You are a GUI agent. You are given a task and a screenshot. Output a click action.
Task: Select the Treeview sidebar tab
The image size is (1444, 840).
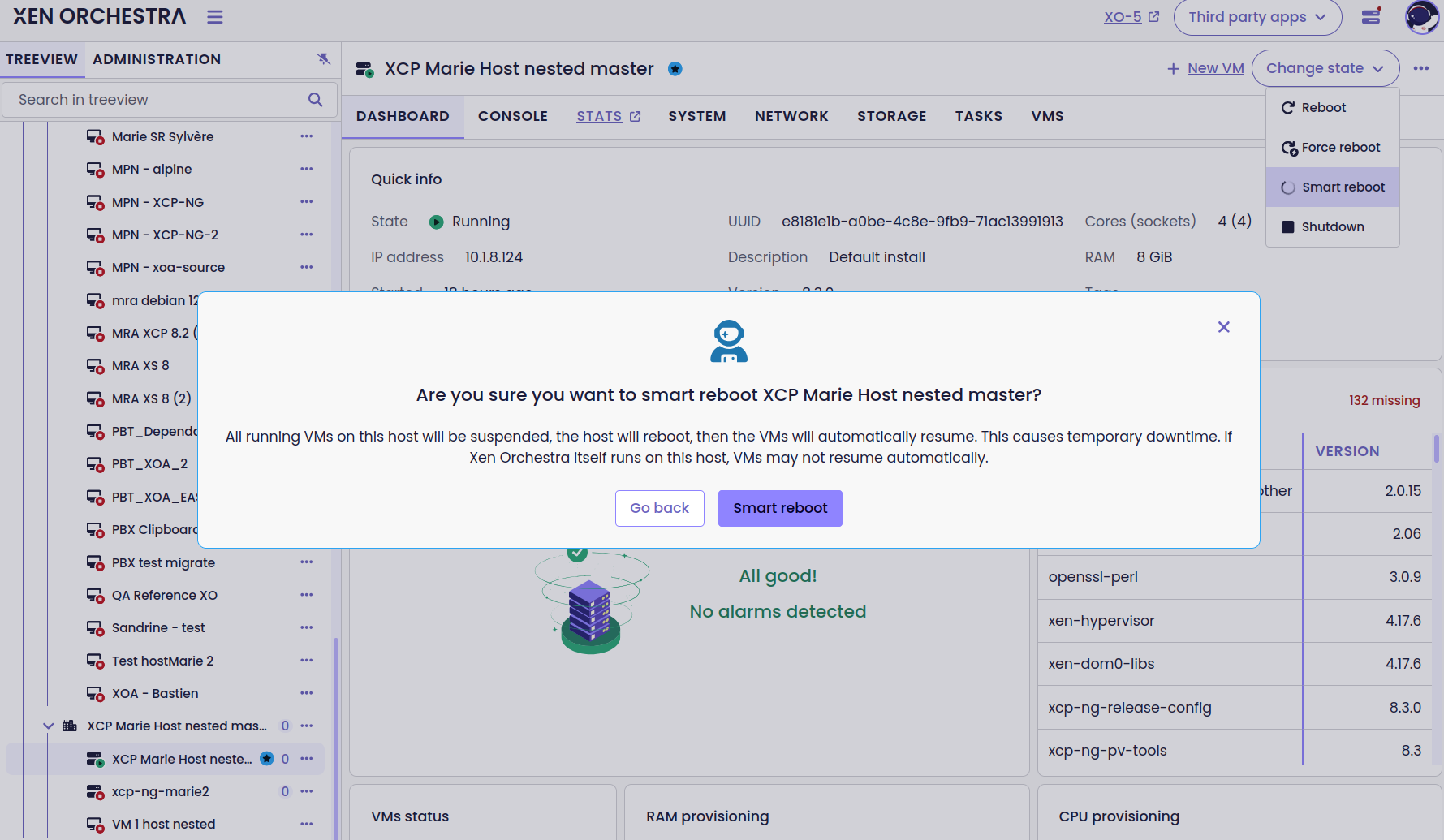click(x=41, y=59)
